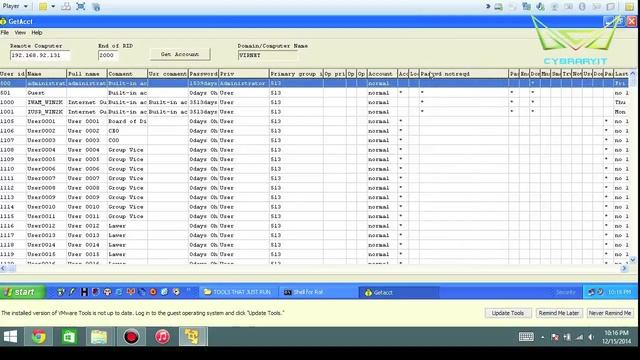Click the network adapter device icon

(x=527, y=7)
